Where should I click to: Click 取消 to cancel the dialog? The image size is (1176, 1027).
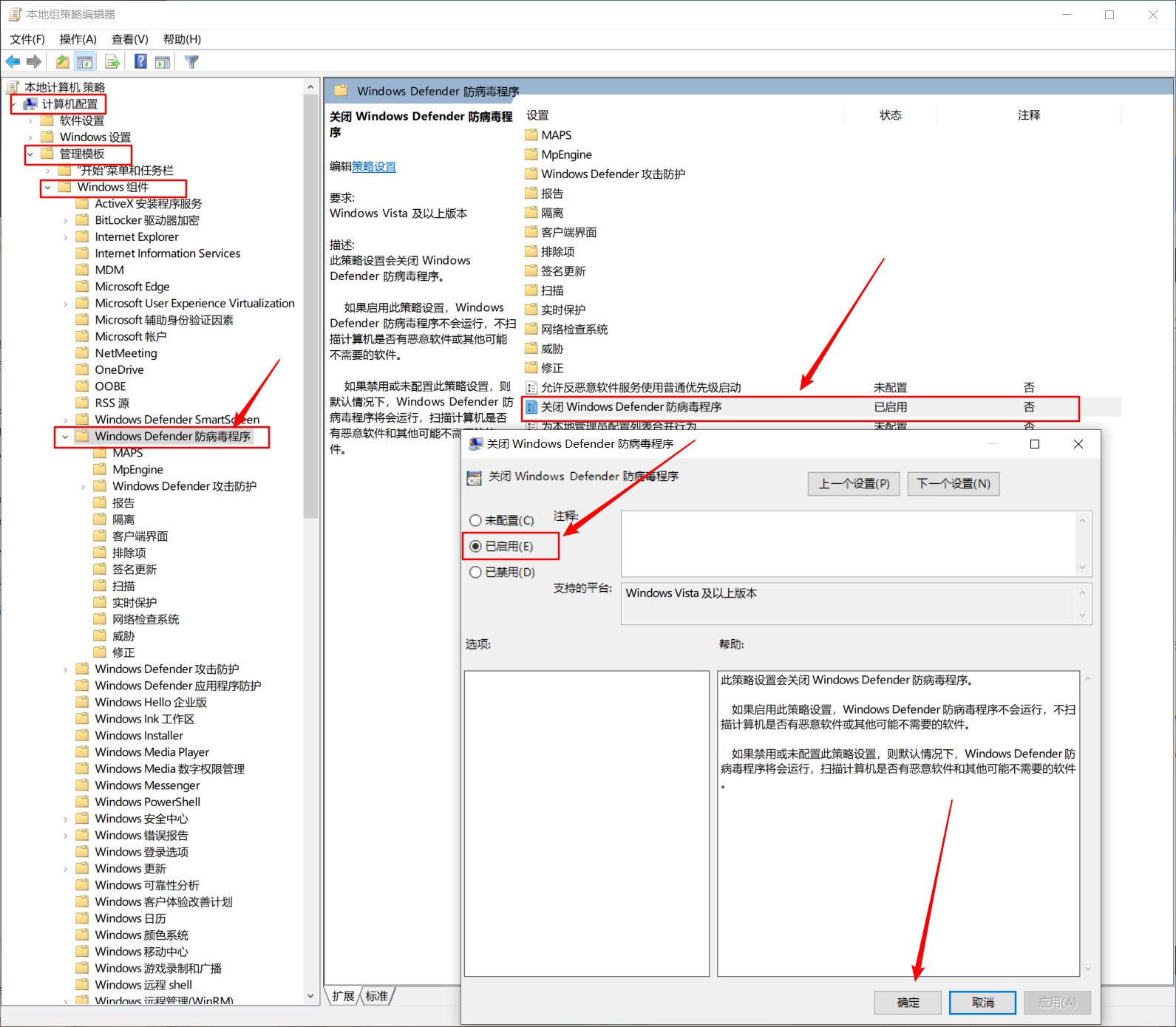[x=983, y=1003]
